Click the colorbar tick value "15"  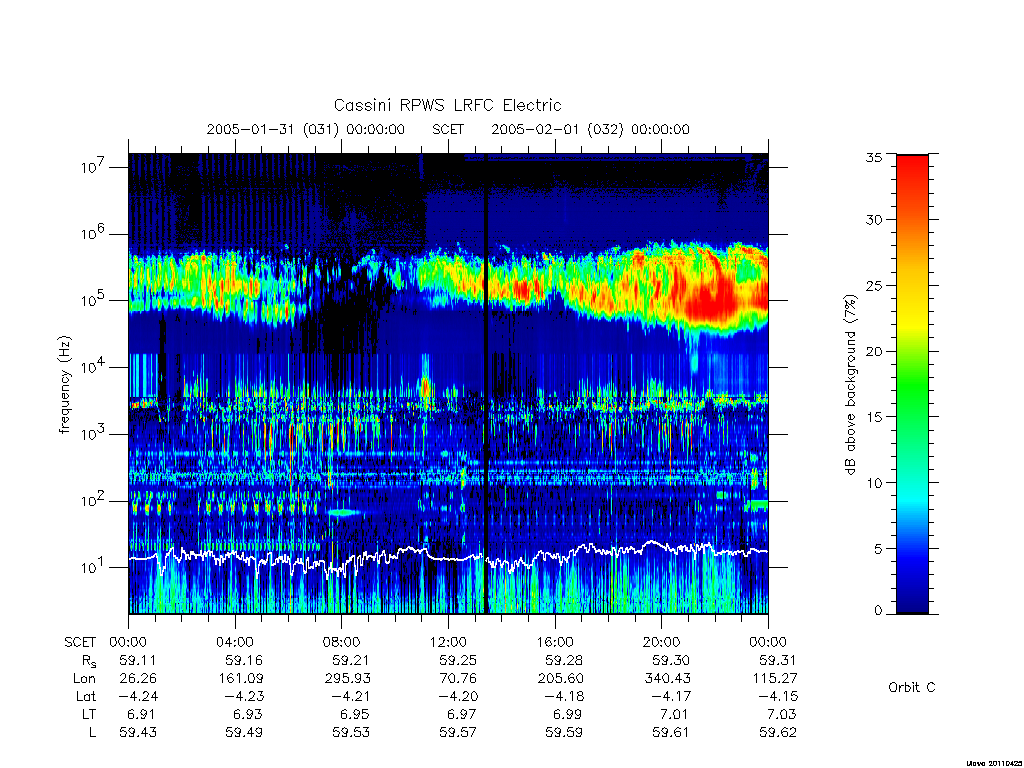click(873, 417)
